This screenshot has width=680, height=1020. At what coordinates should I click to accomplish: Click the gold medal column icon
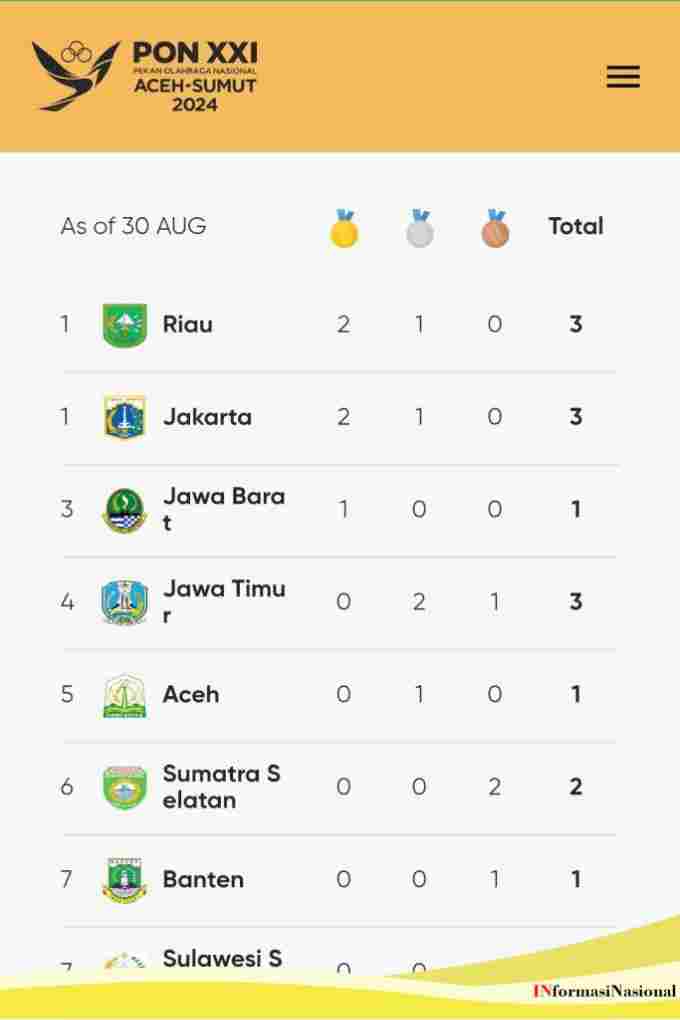344,228
